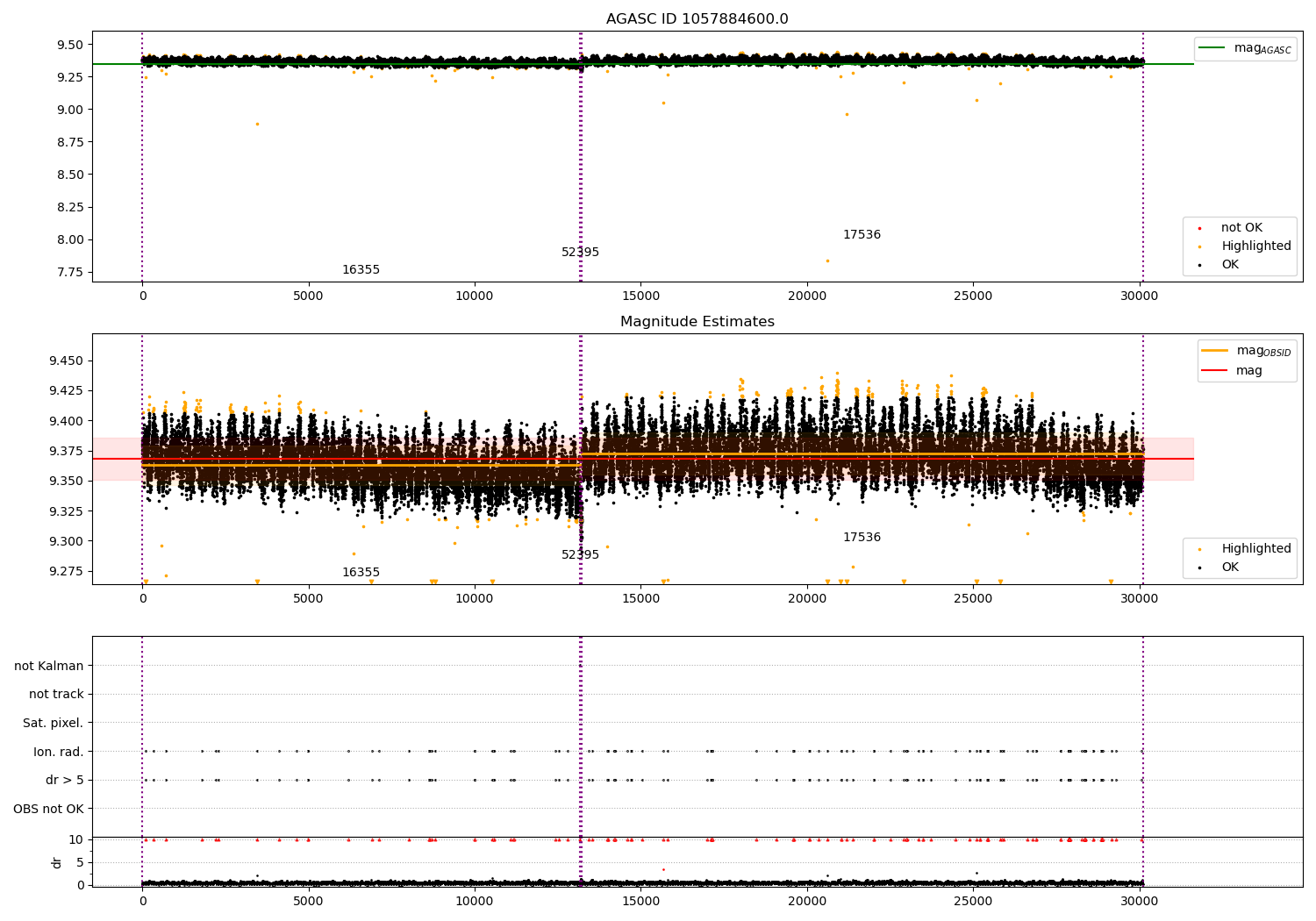The width and height of the screenshot is (1316, 921).
Task: Click the 9.300 tick on Magnitude Estimates axis
Action: click(66, 542)
